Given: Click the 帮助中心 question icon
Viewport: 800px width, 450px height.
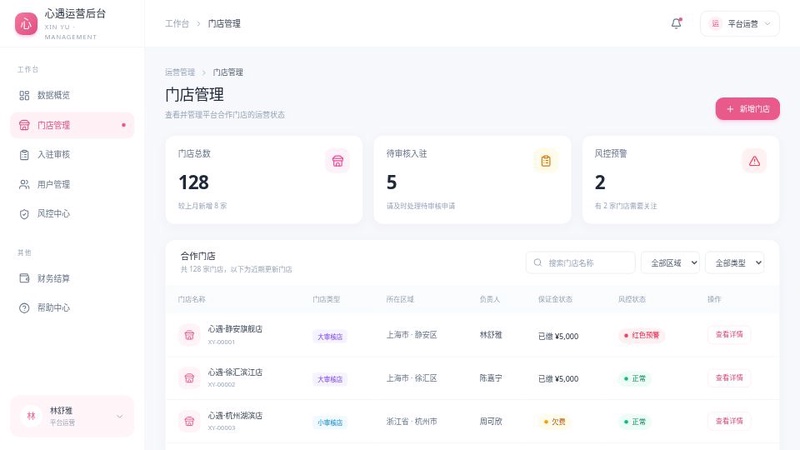Looking at the screenshot, I should (x=24, y=308).
